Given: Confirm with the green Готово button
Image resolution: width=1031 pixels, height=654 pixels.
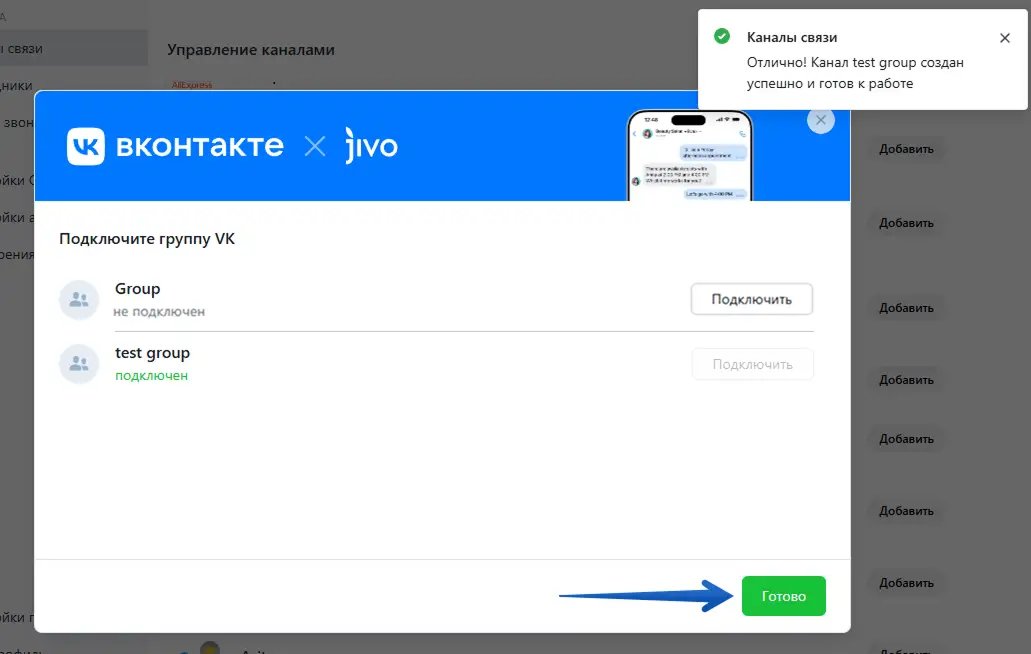Looking at the screenshot, I should point(784,596).
